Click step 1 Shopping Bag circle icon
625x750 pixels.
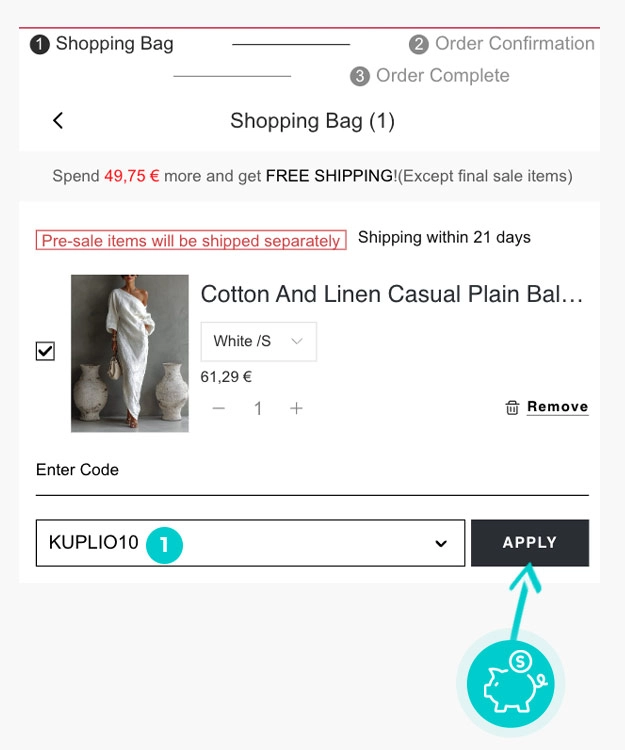(x=40, y=44)
